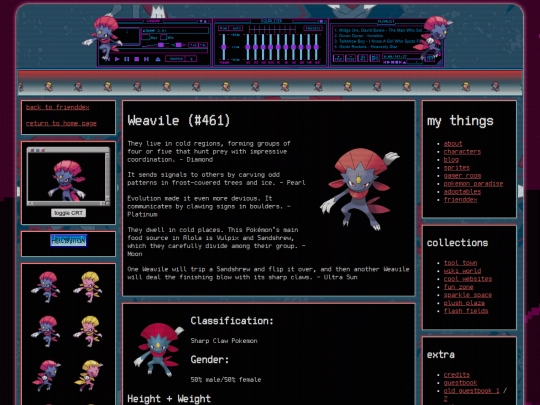This screenshot has height=405, width=540.
Task: Open the flash fields link
Action: (466, 311)
